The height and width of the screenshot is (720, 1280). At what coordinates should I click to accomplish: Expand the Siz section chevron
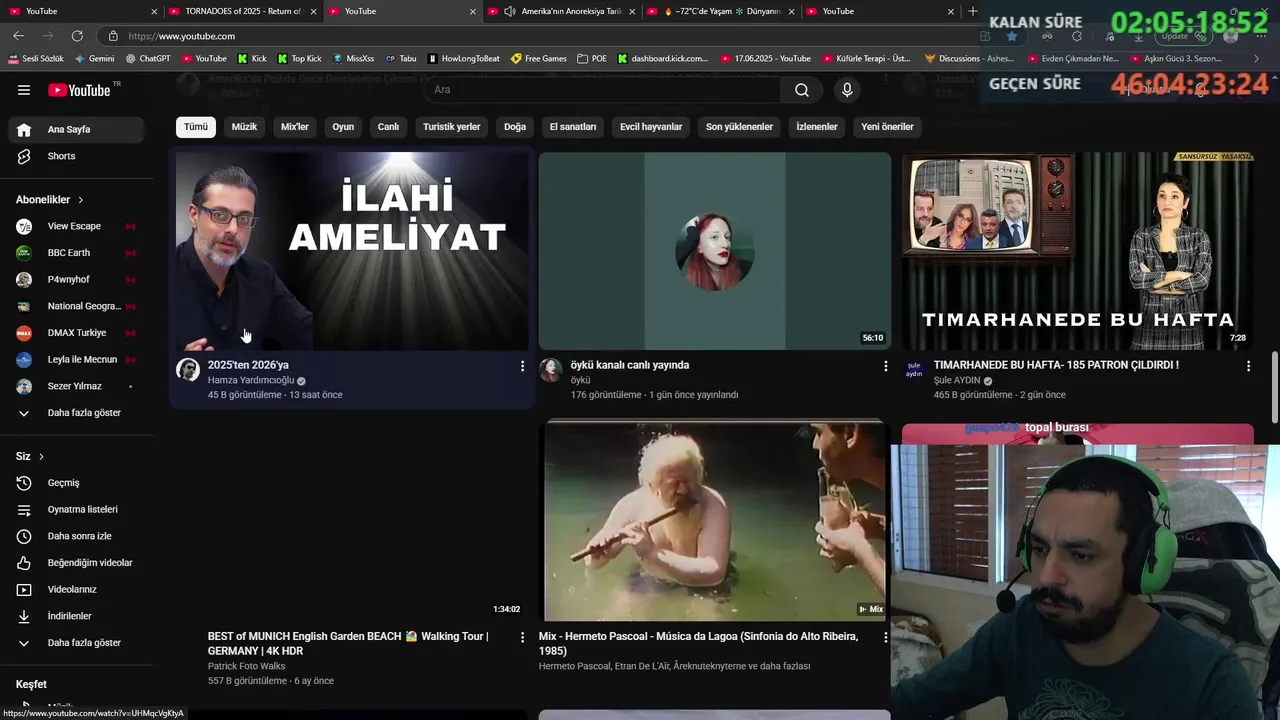(41, 456)
